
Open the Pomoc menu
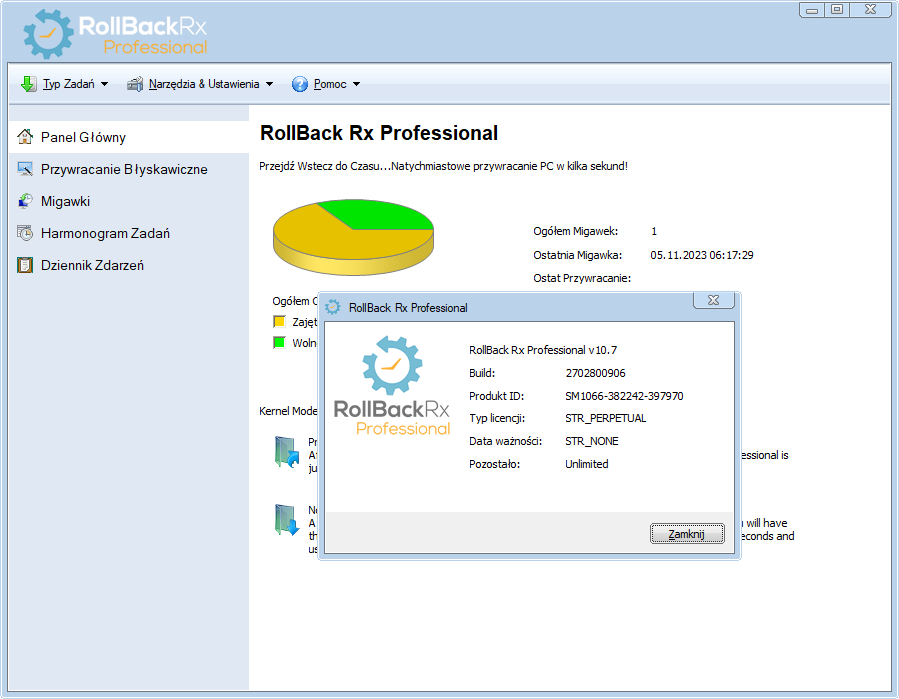tap(330, 84)
